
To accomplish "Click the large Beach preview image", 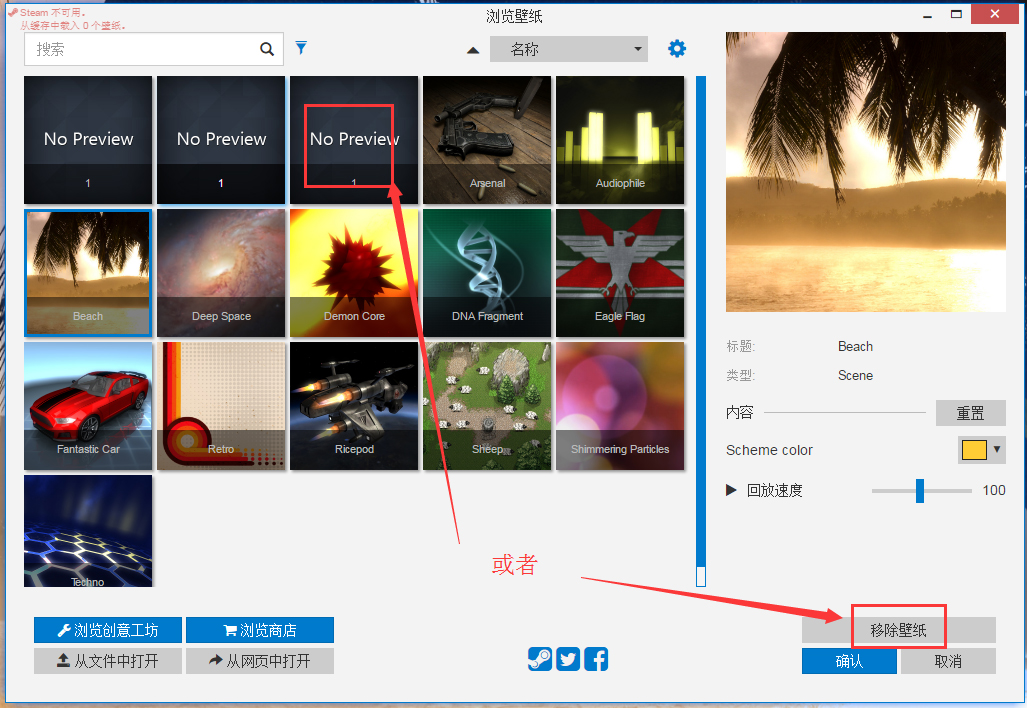I will 865,172.
